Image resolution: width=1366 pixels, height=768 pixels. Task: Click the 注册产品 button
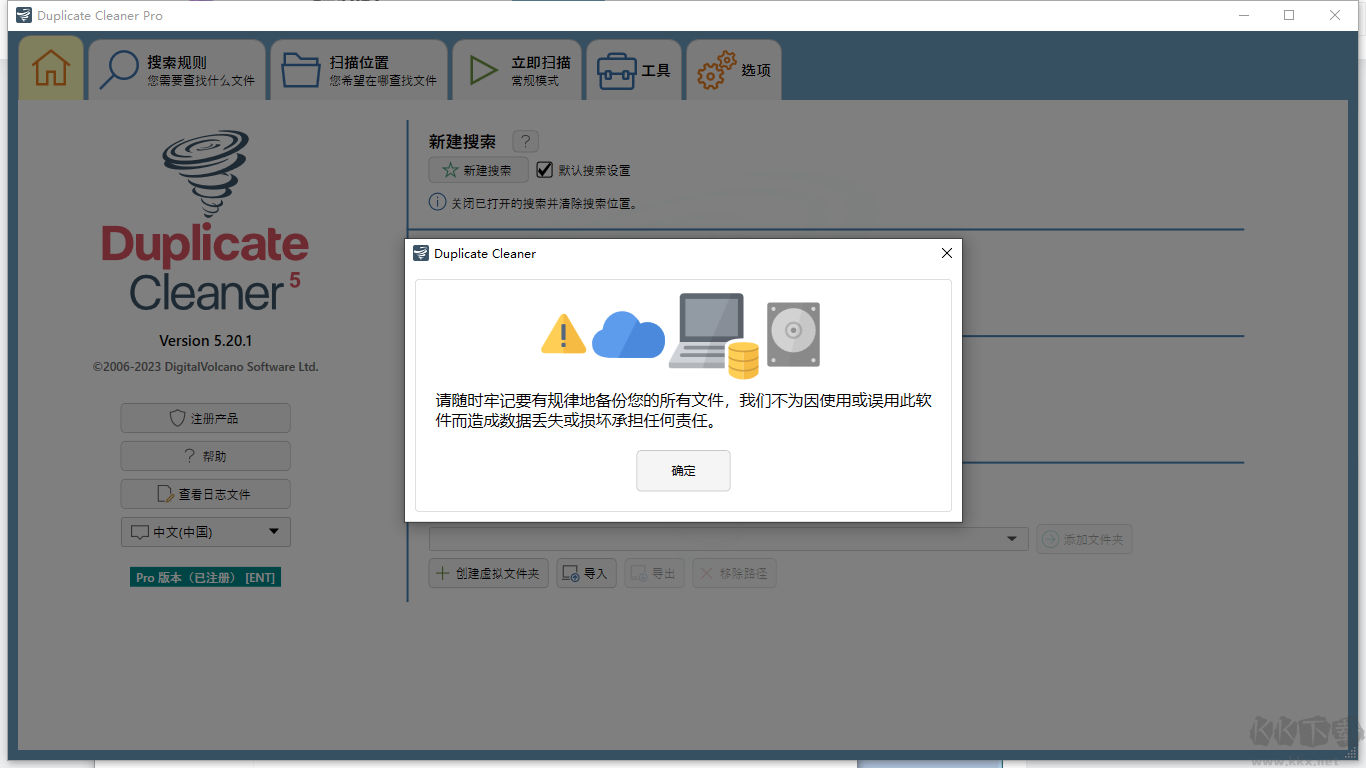pyautogui.click(x=205, y=418)
